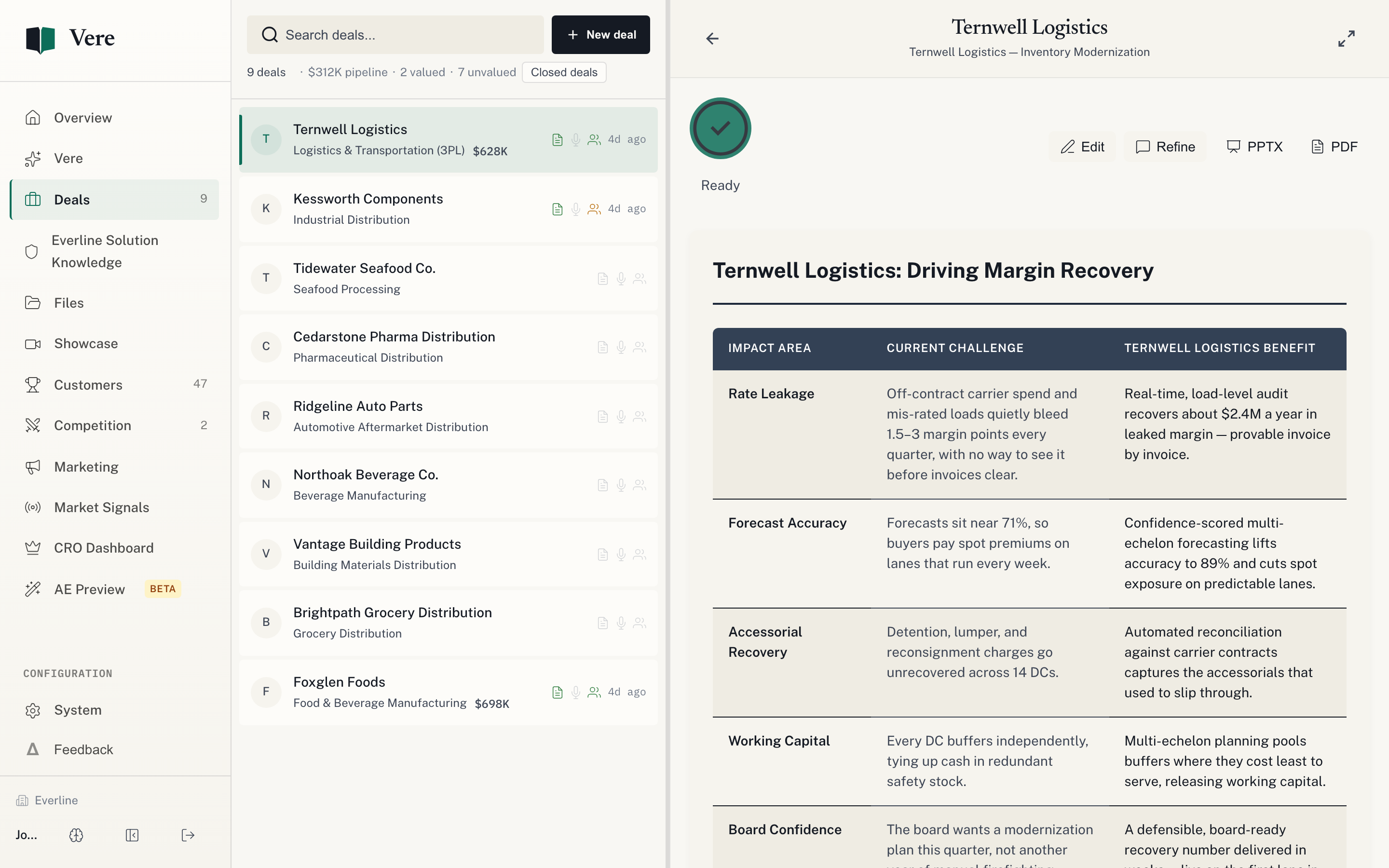Download the deal as PDF
This screenshot has width=1389, height=868.
1335,147
